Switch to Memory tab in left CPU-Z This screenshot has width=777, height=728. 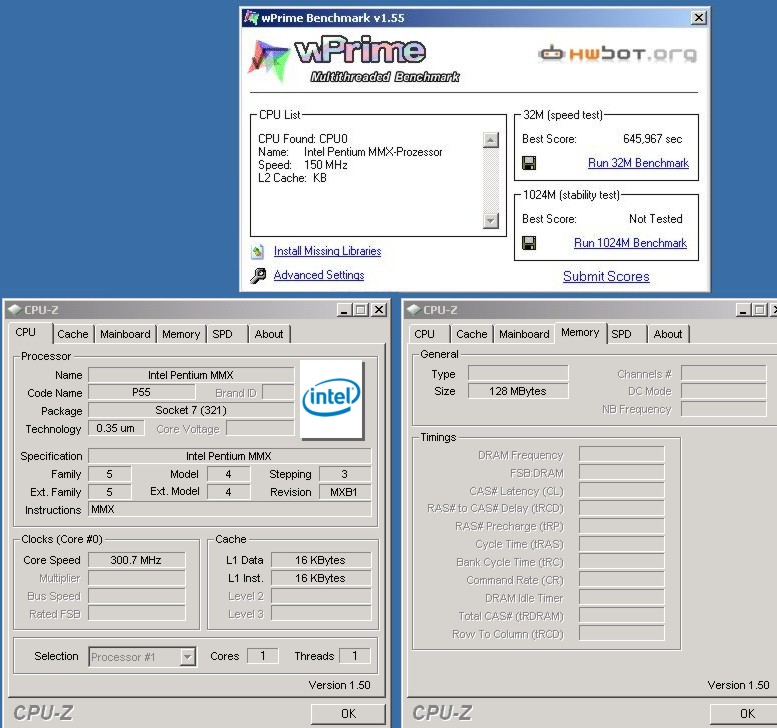pos(181,334)
